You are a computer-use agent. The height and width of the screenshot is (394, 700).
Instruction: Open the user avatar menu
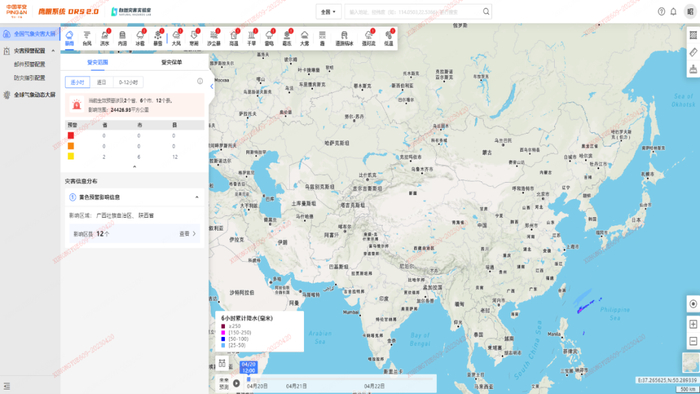[x=690, y=12]
